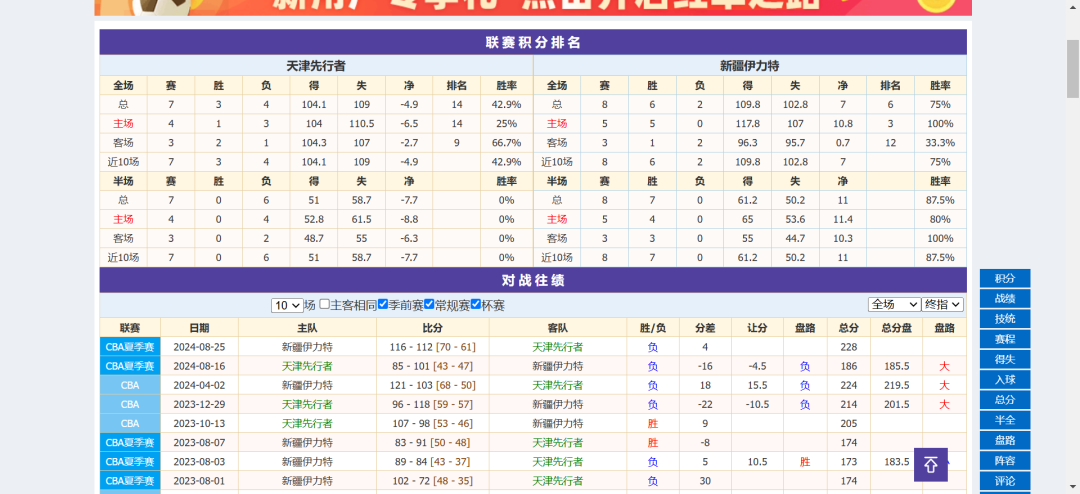This screenshot has width=1080, height=494.
Task: Click total line 201.5 in 2023-12-29 row
Action: point(896,404)
